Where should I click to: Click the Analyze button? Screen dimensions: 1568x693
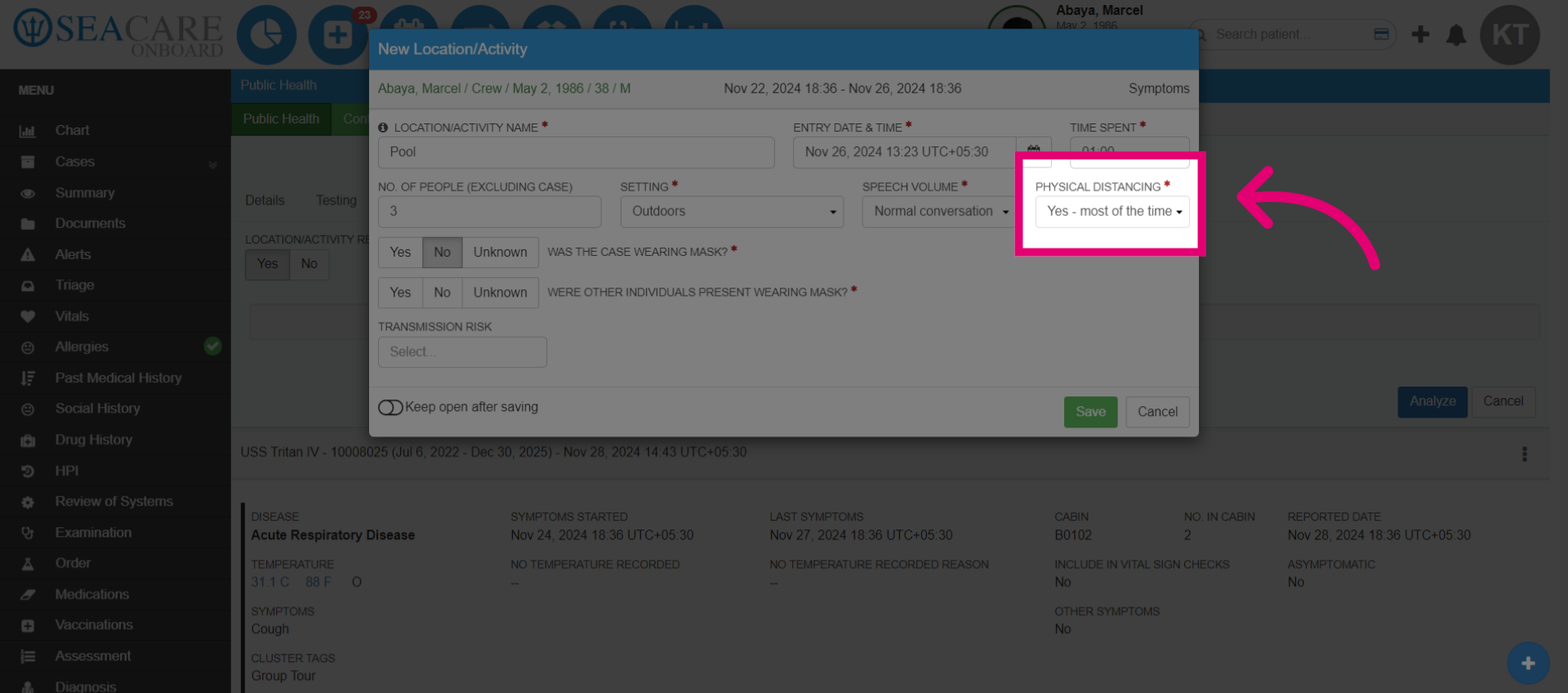[x=1432, y=402]
